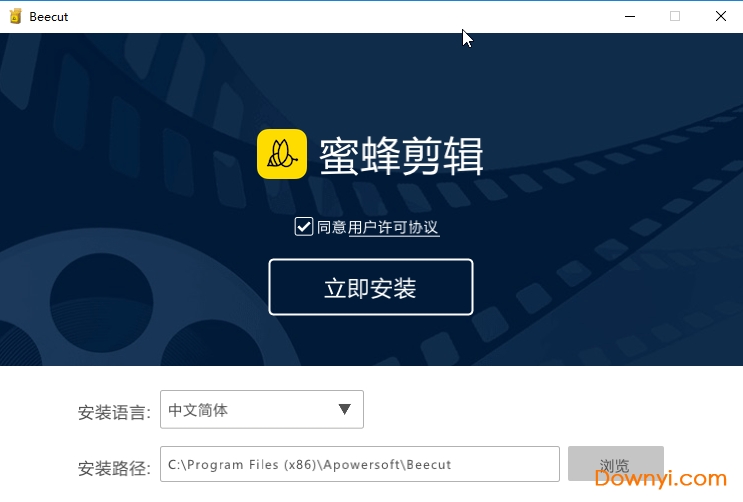Click the Beecut window title text
The image size is (743, 502).
coord(49,16)
